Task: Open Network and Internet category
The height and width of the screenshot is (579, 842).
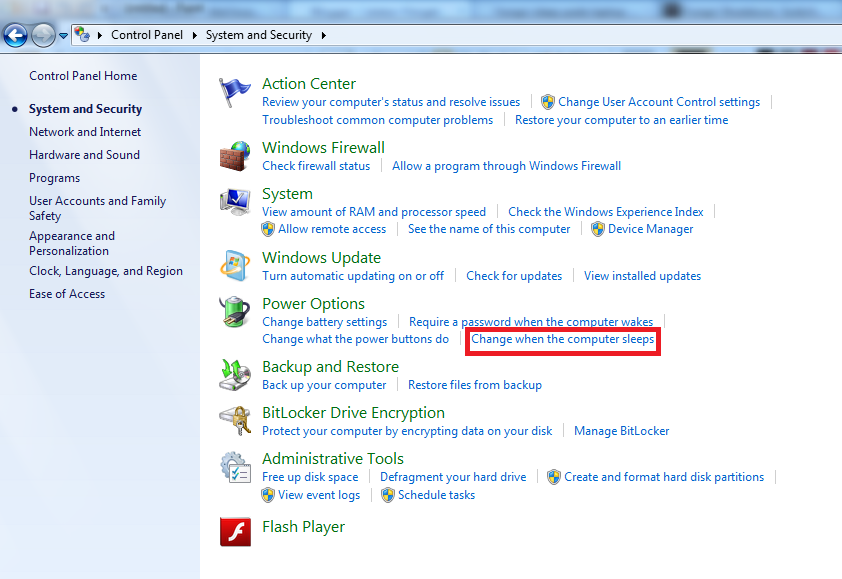Action: pos(85,132)
